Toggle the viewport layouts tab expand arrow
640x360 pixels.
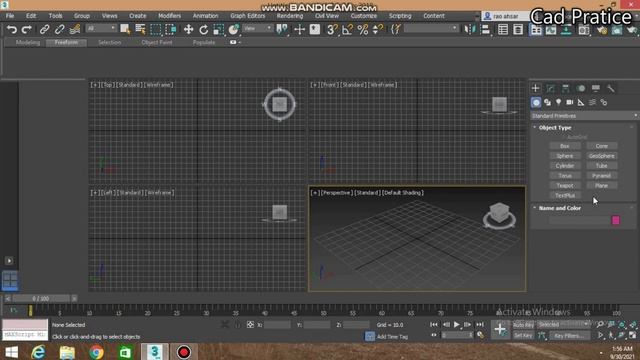tap(9, 260)
